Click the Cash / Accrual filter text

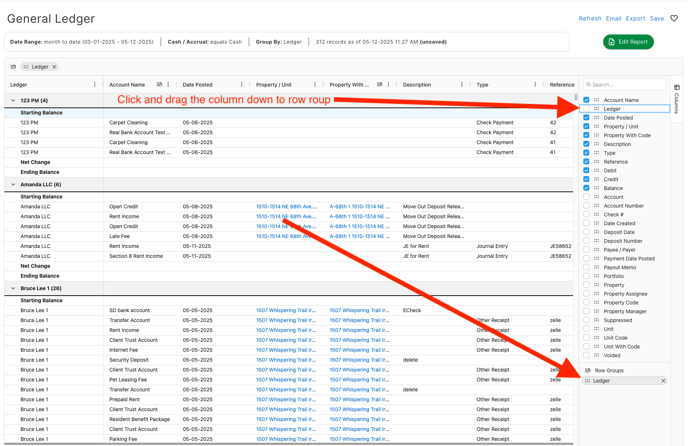pos(204,42)
